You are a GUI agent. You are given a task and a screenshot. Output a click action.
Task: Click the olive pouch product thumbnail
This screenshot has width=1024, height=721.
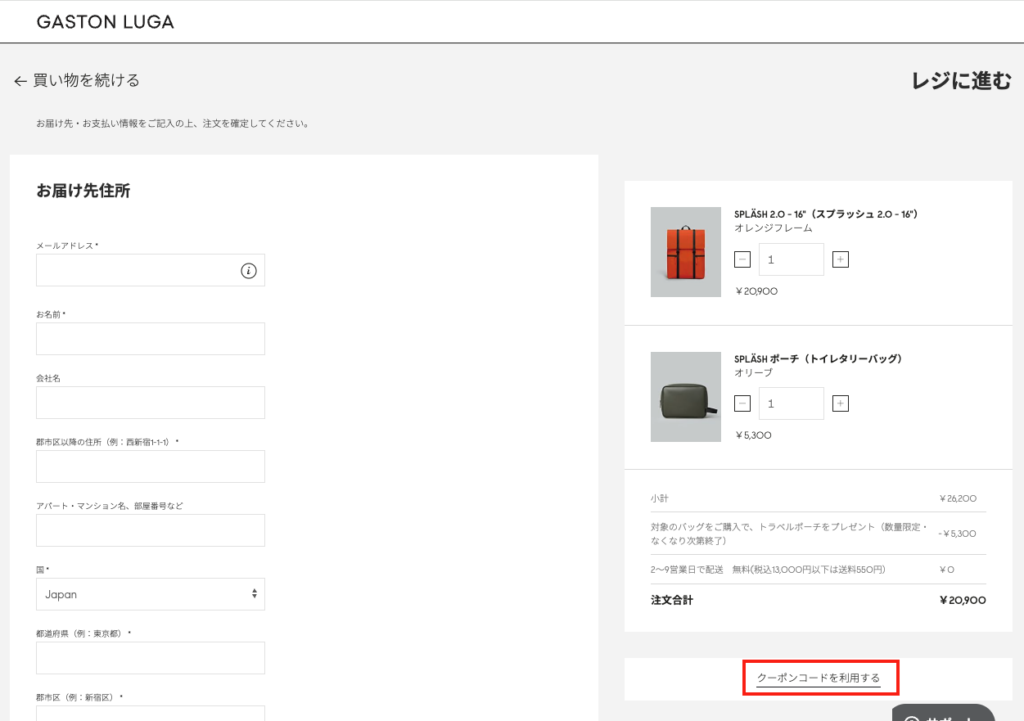coord(685,397)
